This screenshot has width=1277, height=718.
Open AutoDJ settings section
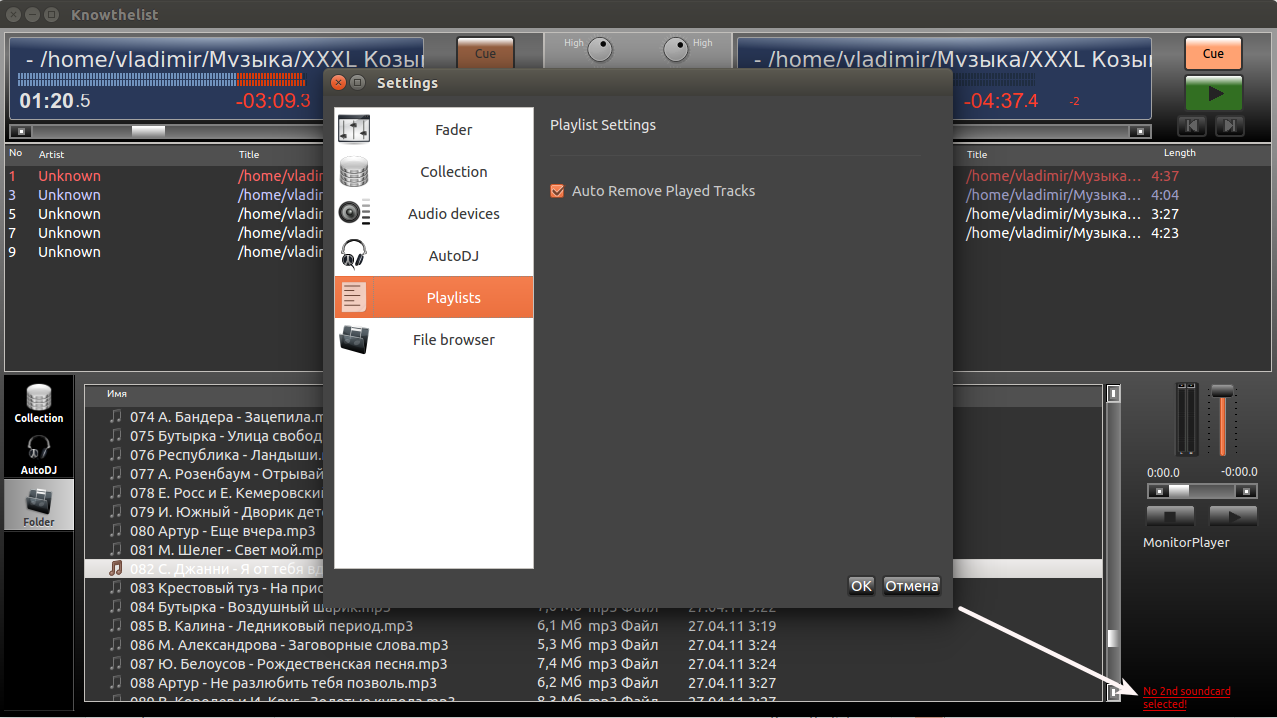coord(434,256)
